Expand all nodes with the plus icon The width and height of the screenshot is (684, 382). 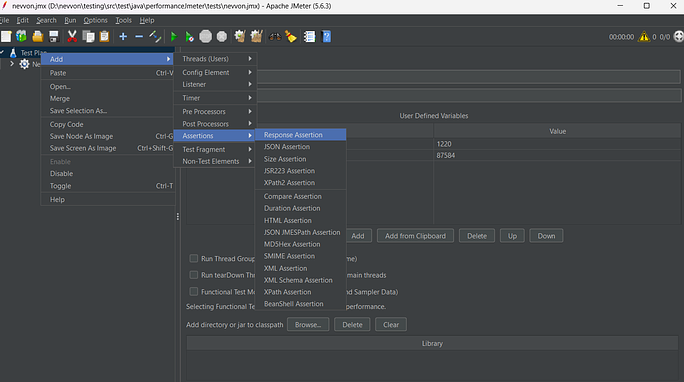click(123, 37)
